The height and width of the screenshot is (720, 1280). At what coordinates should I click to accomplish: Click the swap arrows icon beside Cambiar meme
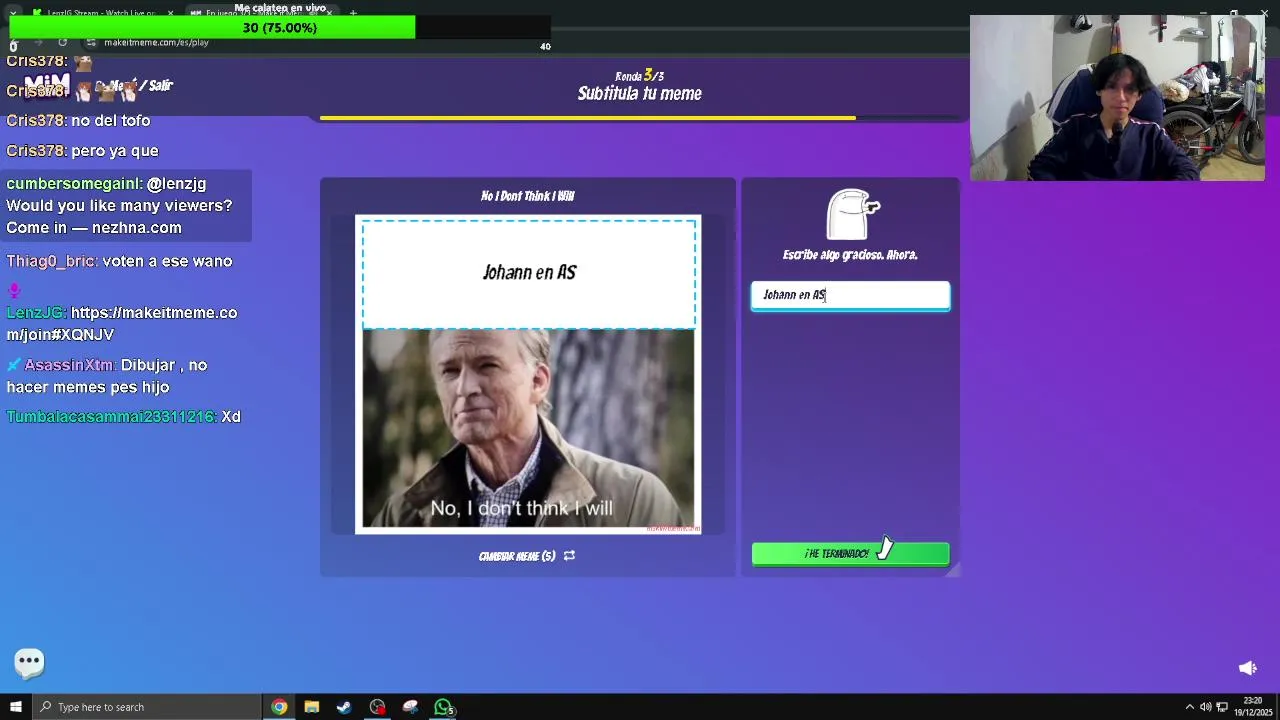click(x=569, y=556)
